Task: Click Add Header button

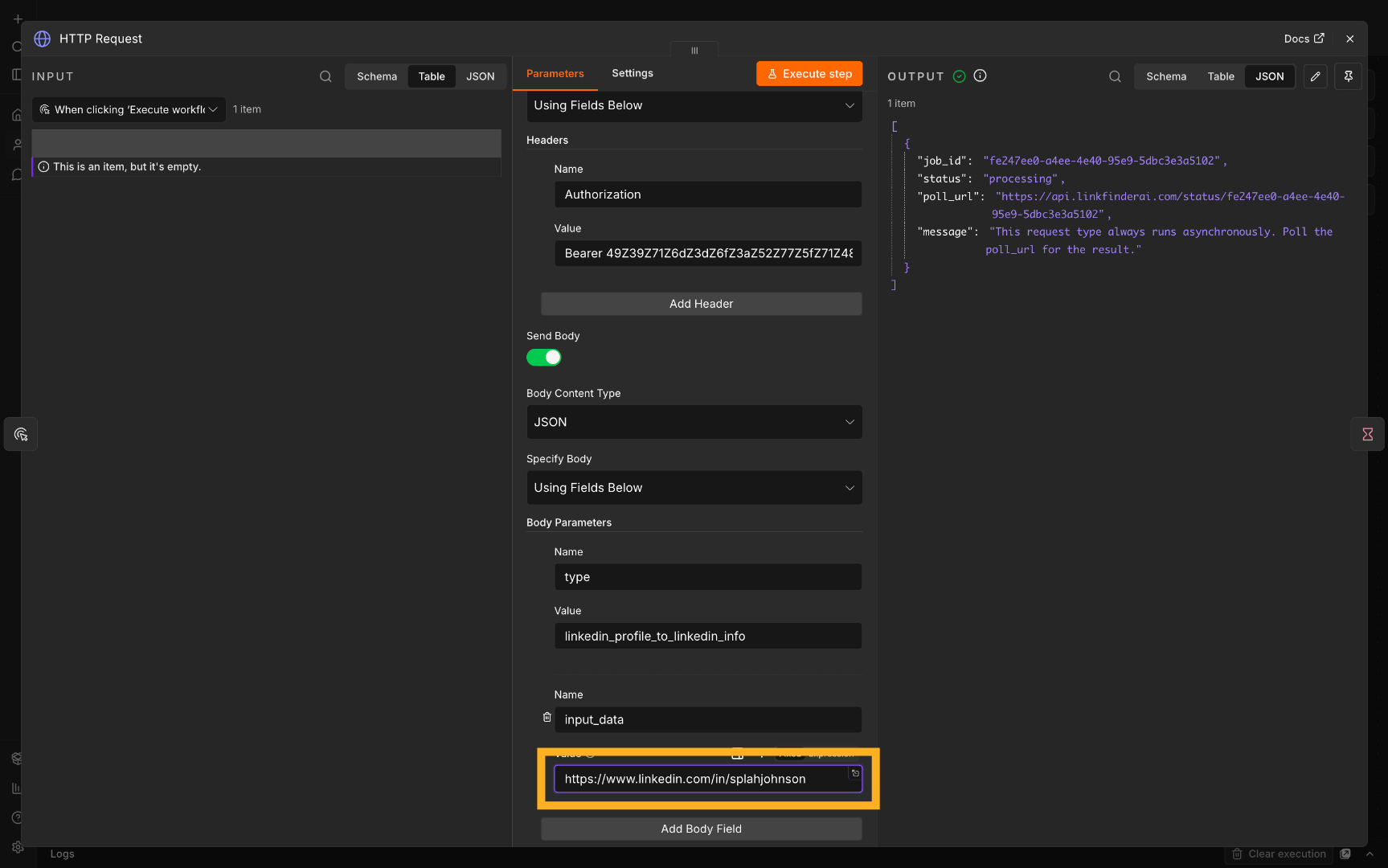Action: [702, 304]
